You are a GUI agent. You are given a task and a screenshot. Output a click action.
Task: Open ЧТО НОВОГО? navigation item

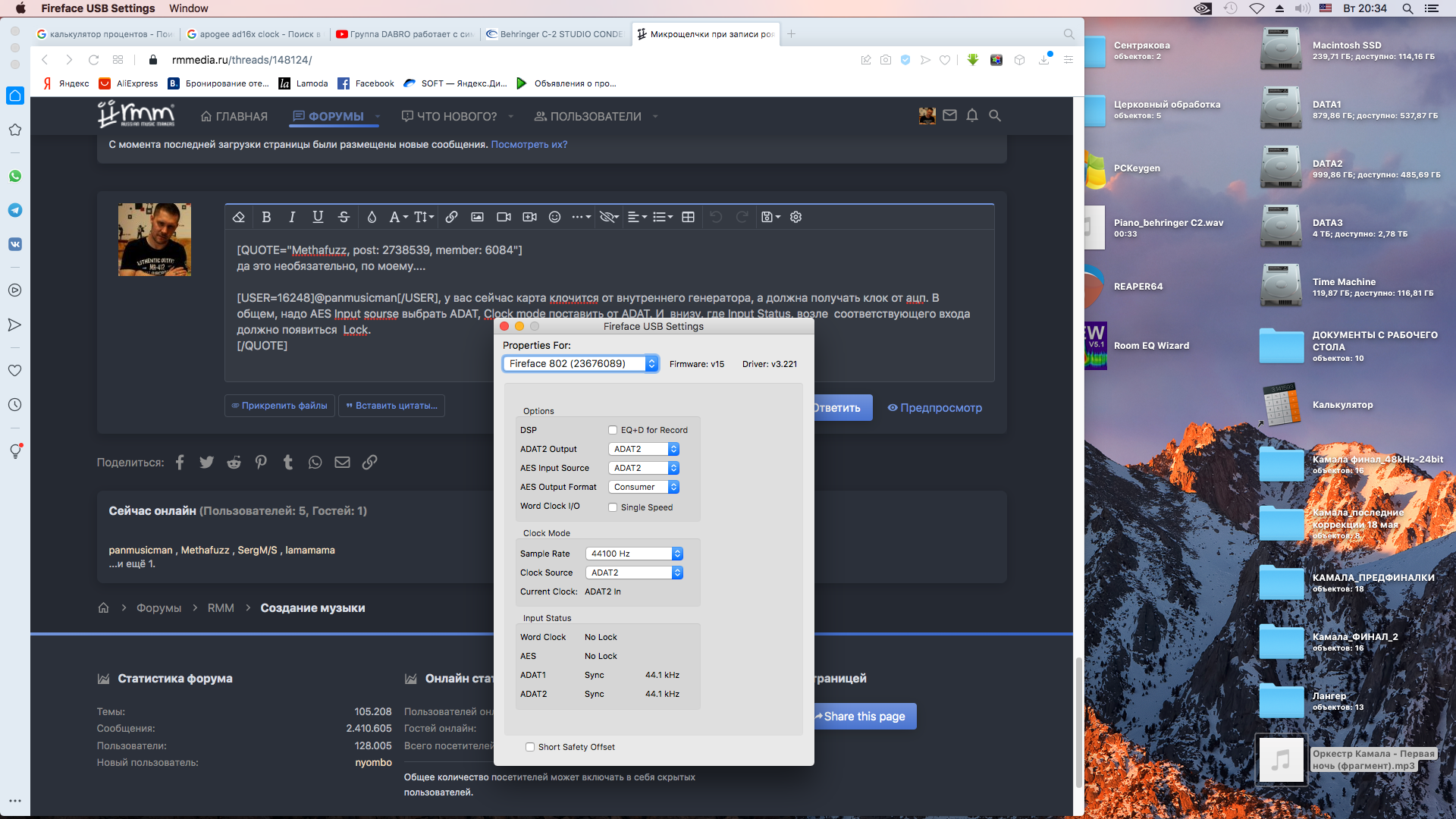(x=449, y=116)
